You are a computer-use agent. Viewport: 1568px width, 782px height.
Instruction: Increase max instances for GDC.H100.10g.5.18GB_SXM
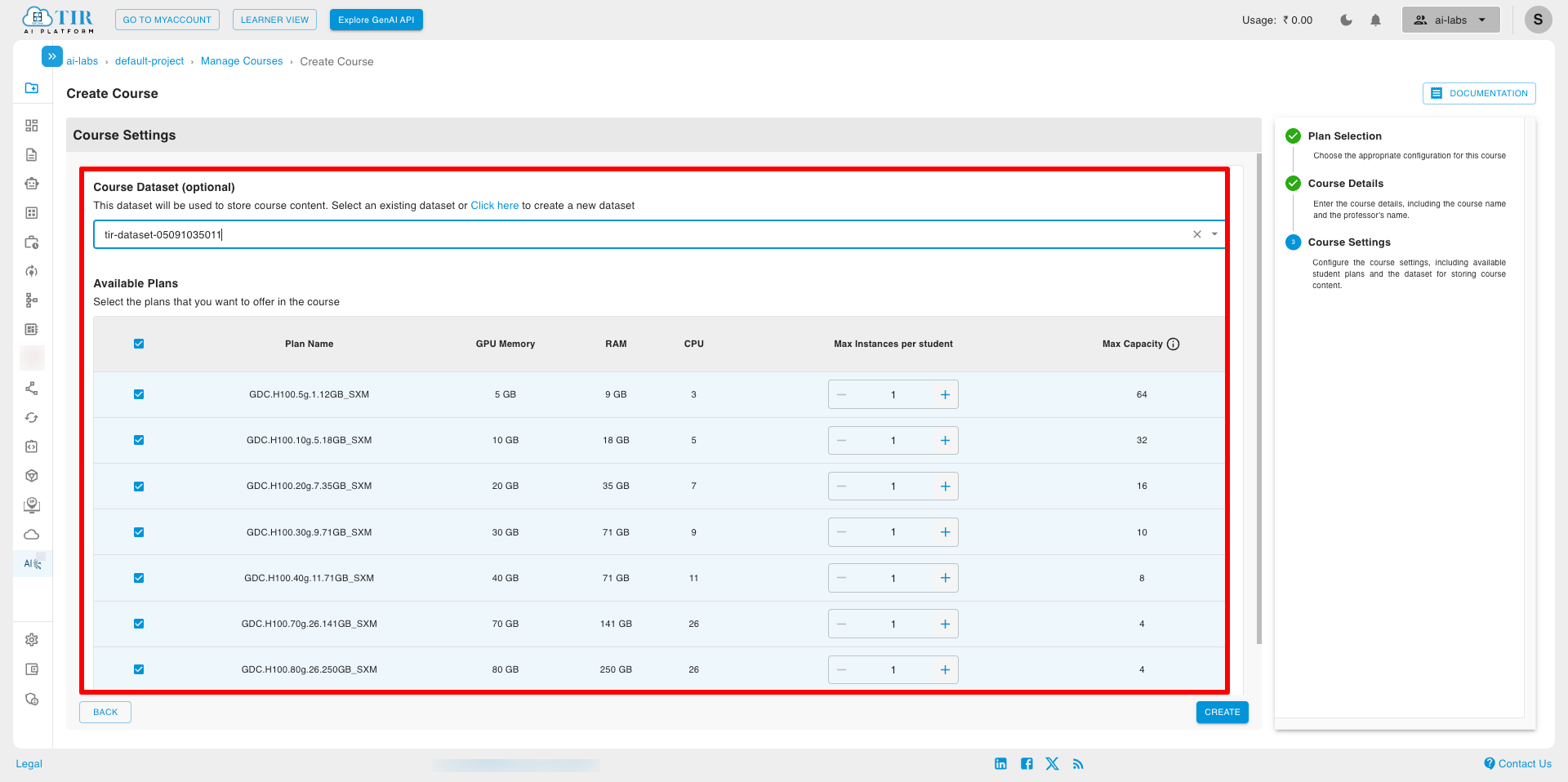tap(945, 440)
